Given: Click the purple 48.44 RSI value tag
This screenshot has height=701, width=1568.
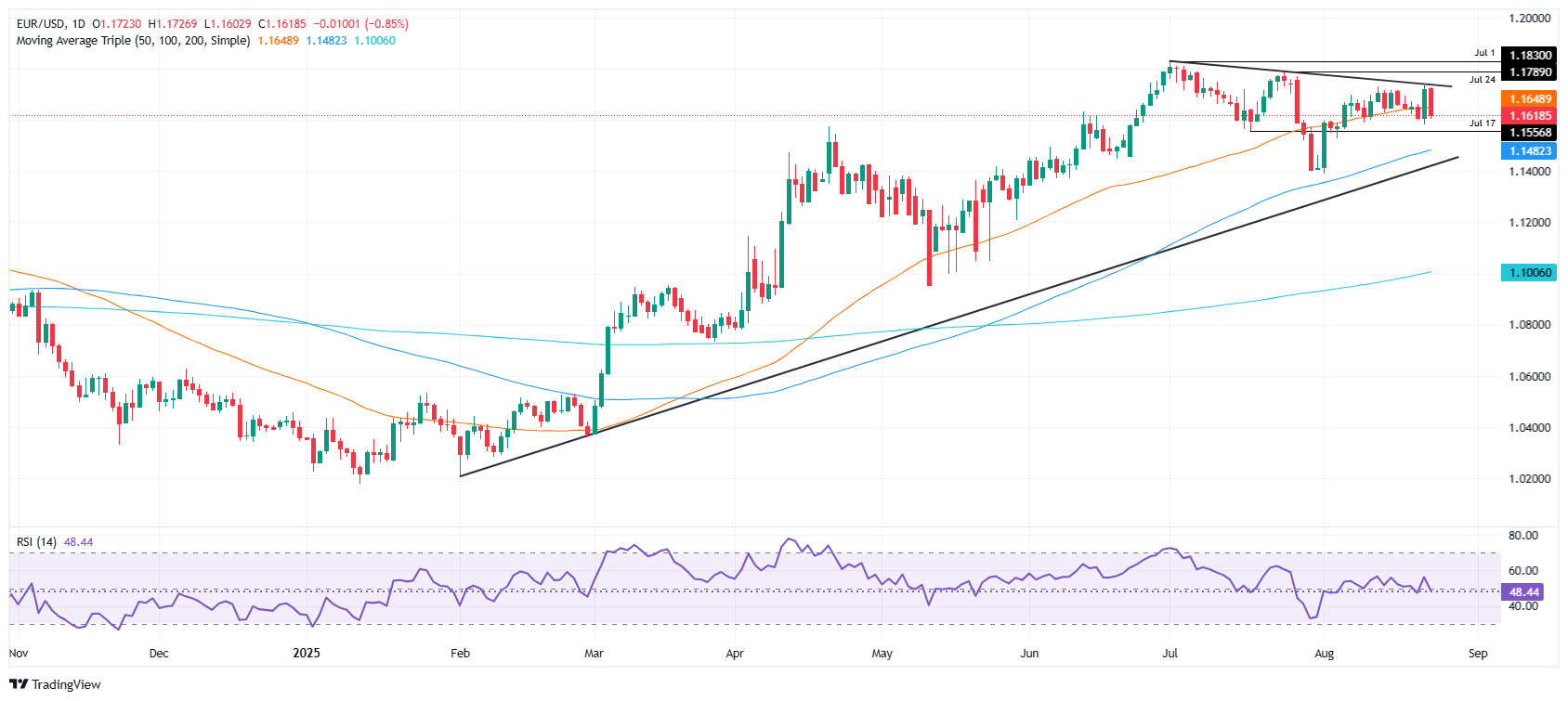Looking at the screenshot, I should (1524, 591).
